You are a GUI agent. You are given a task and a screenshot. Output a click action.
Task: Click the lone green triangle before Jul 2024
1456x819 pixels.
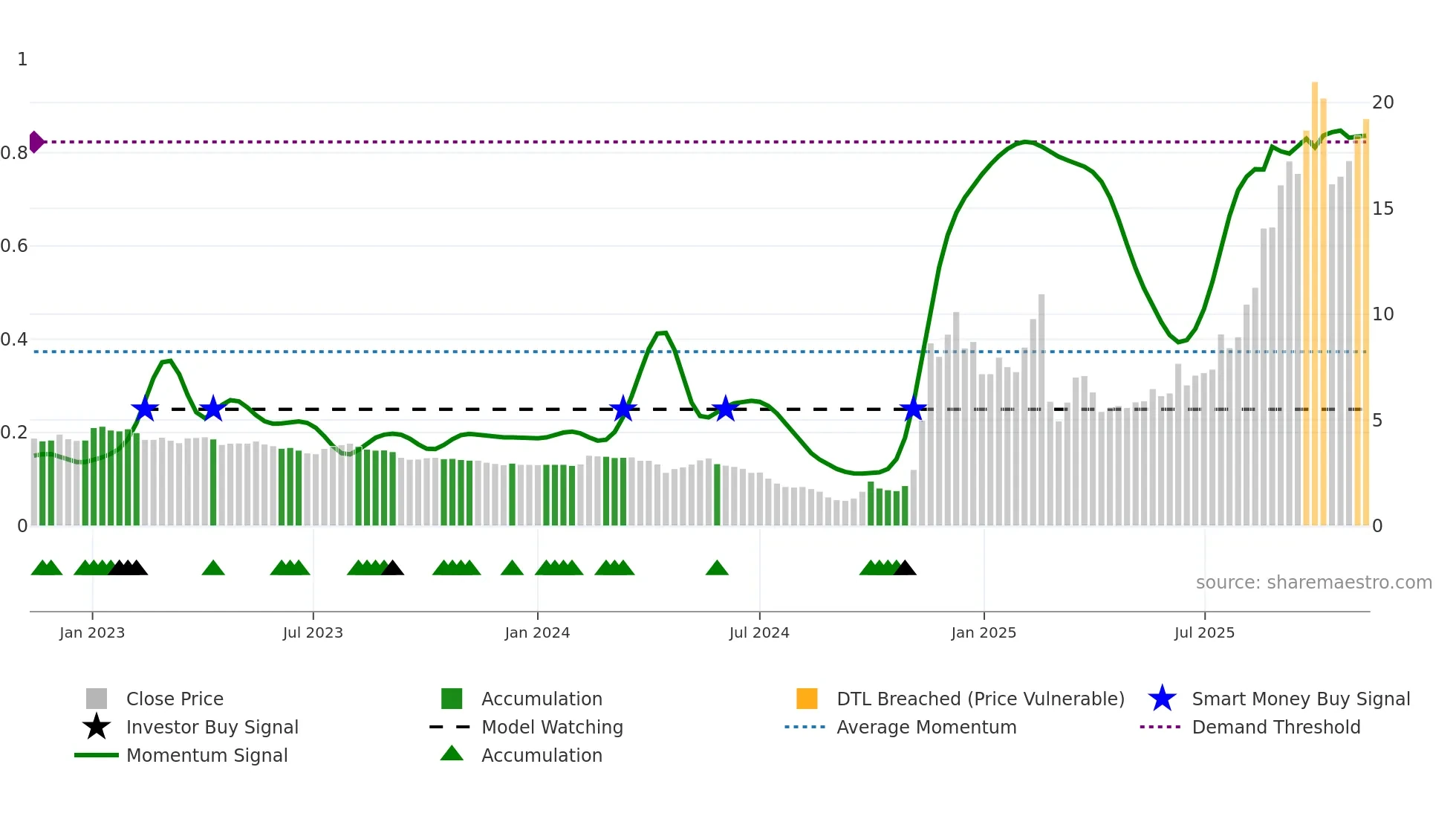tap(717, 569)
